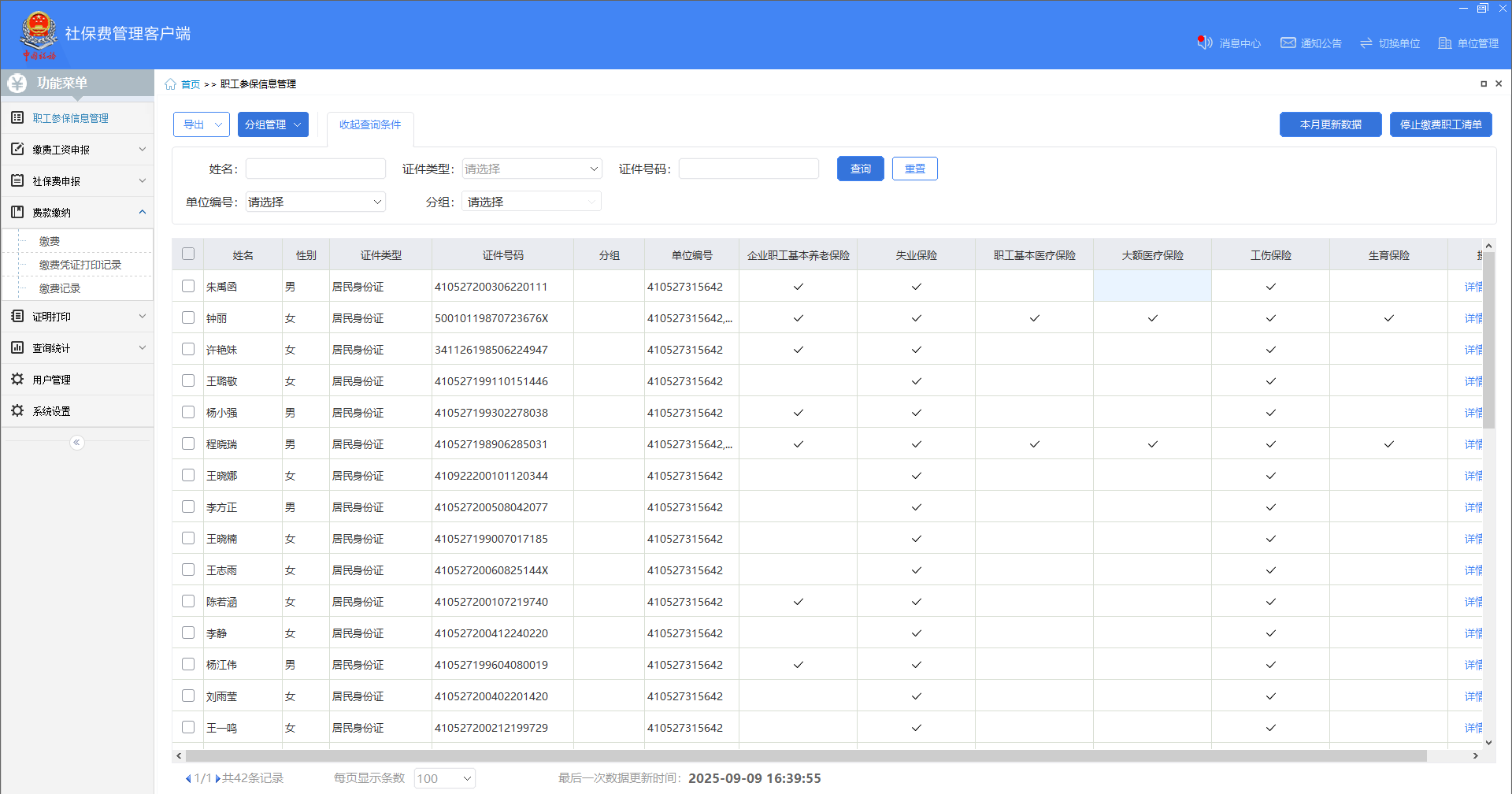Switch to the 收起查询条件 tab

[x=370, y=124]
